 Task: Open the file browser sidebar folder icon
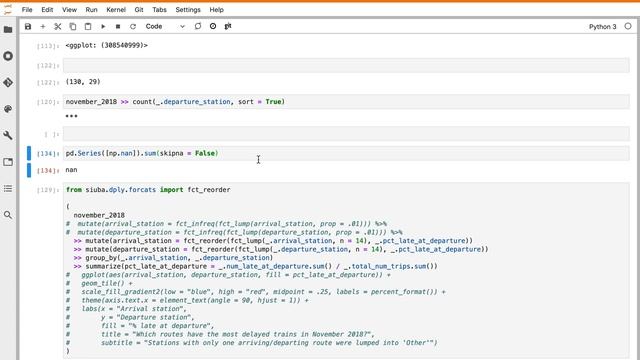(x=8, y=29)
